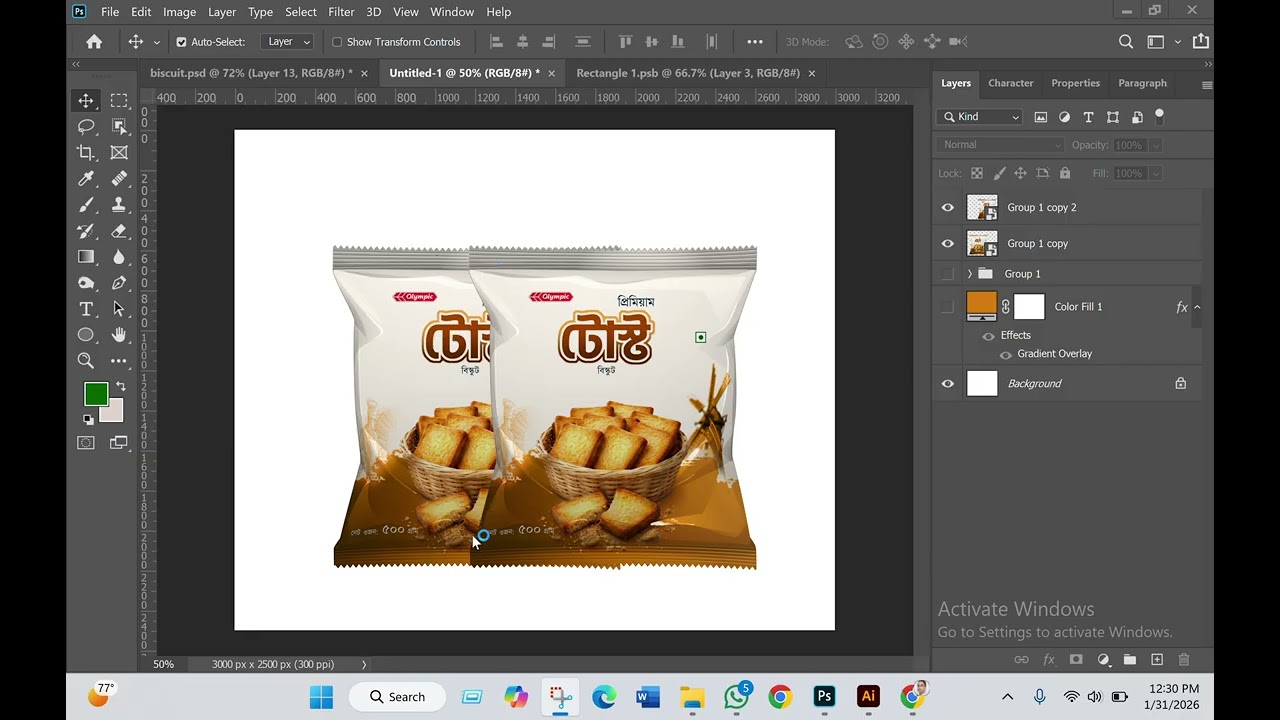This screenshot has width=1280, height=720.
Task: Open the Auto-Select Layer dropdown
Action: pyautogui.click(x=288, y=42)
